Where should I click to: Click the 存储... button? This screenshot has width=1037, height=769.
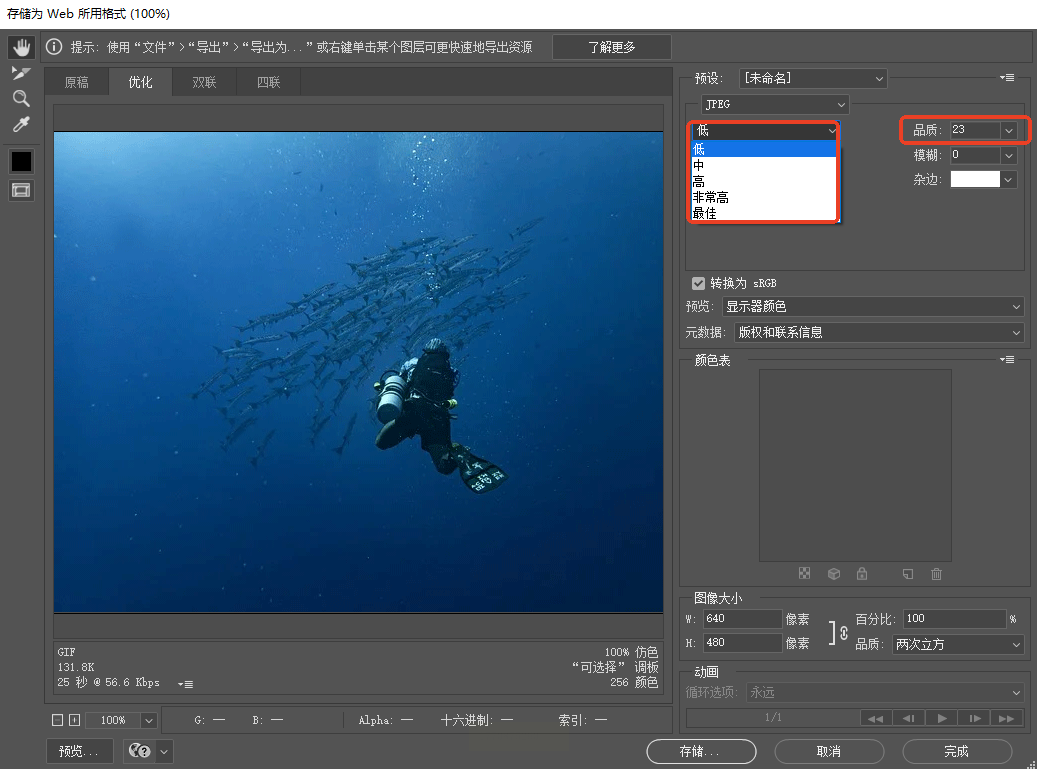tap(701, 751)
